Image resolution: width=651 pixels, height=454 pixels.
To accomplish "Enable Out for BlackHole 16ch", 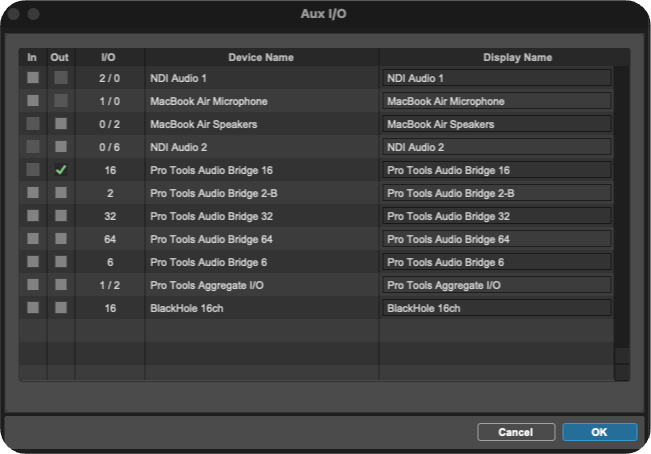I will pyautogui.click(x=61, y=308).
